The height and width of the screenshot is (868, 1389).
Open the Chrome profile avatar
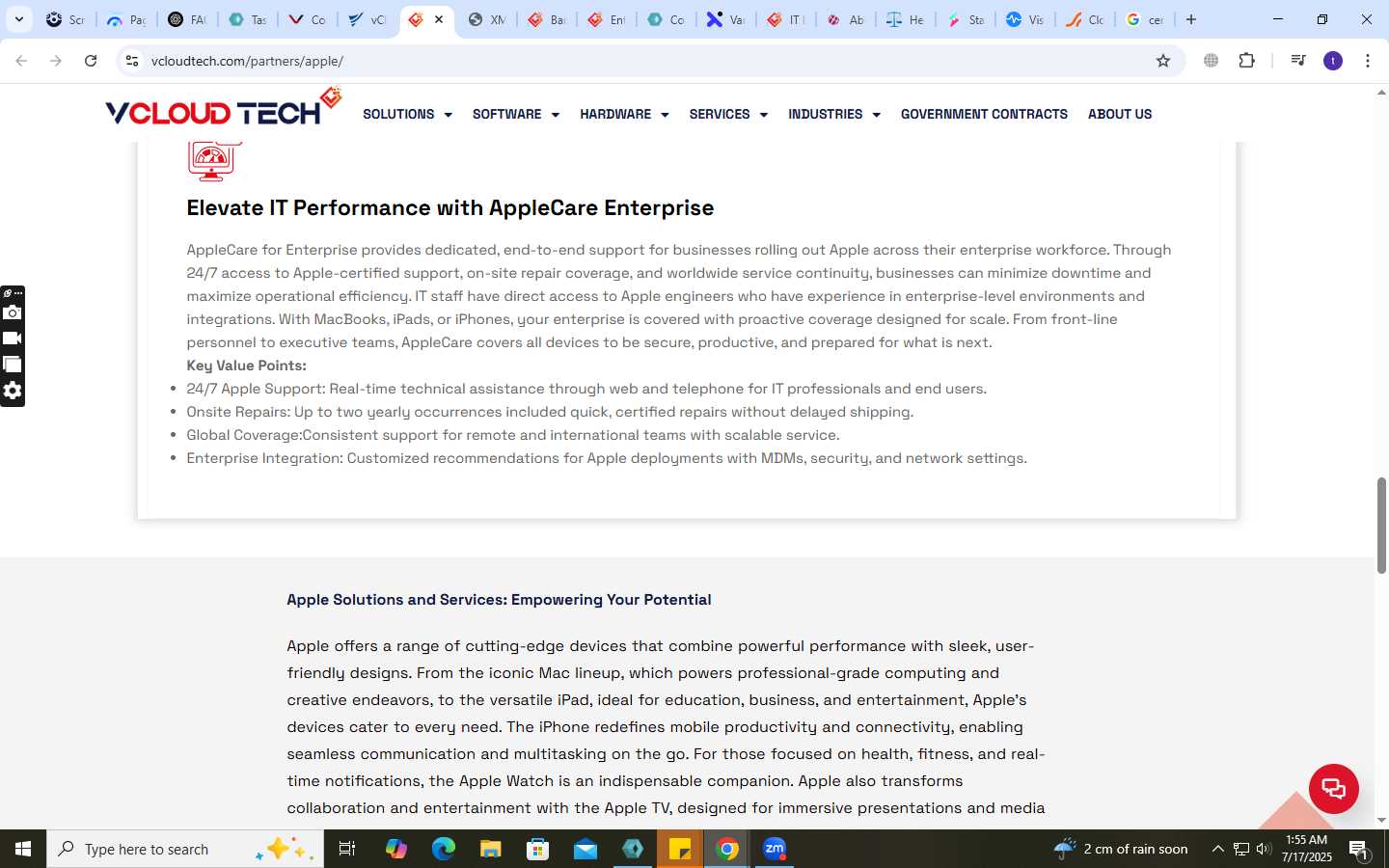[1333, 61]
